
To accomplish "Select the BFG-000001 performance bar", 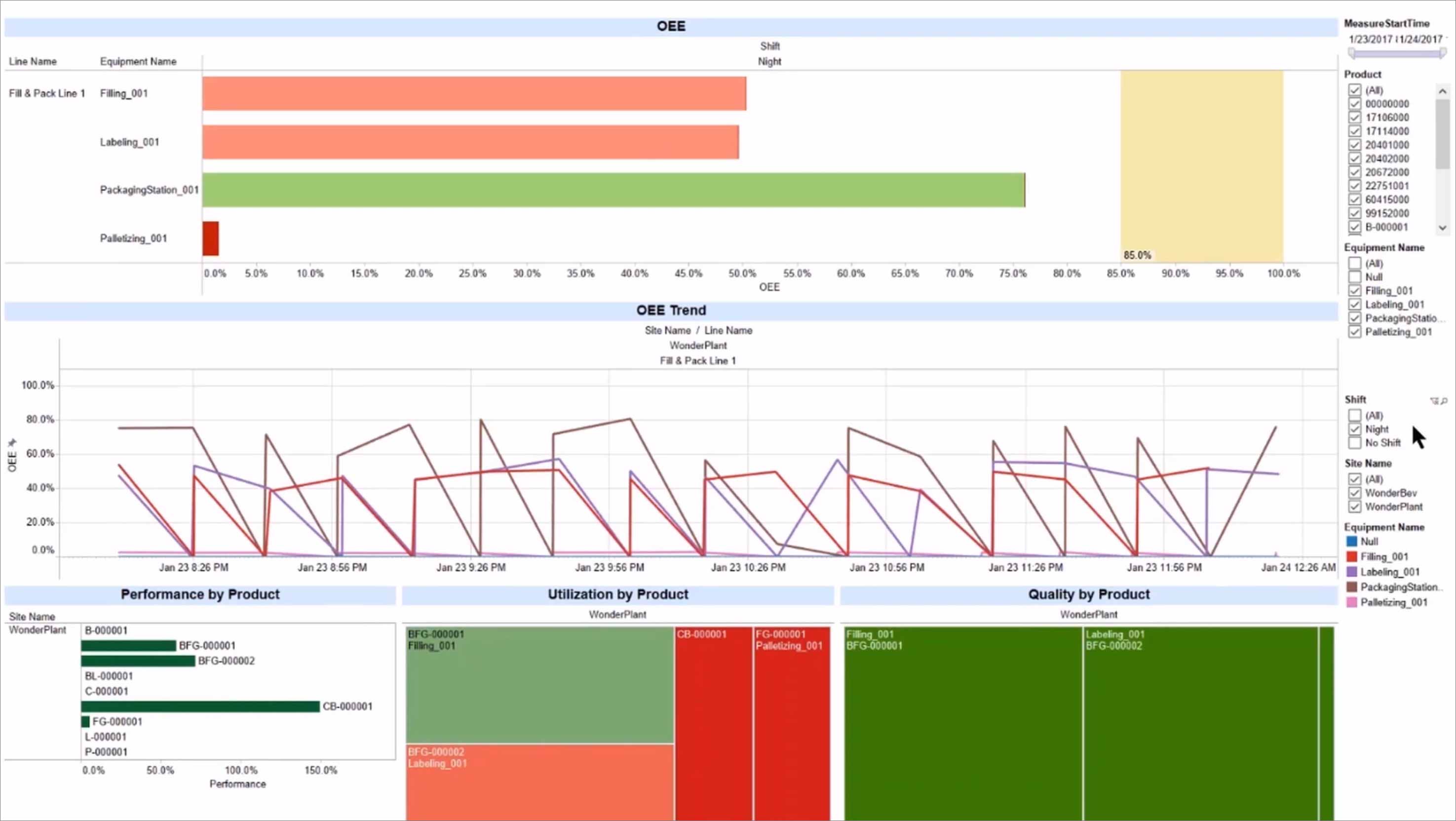I will click(128, 646).
